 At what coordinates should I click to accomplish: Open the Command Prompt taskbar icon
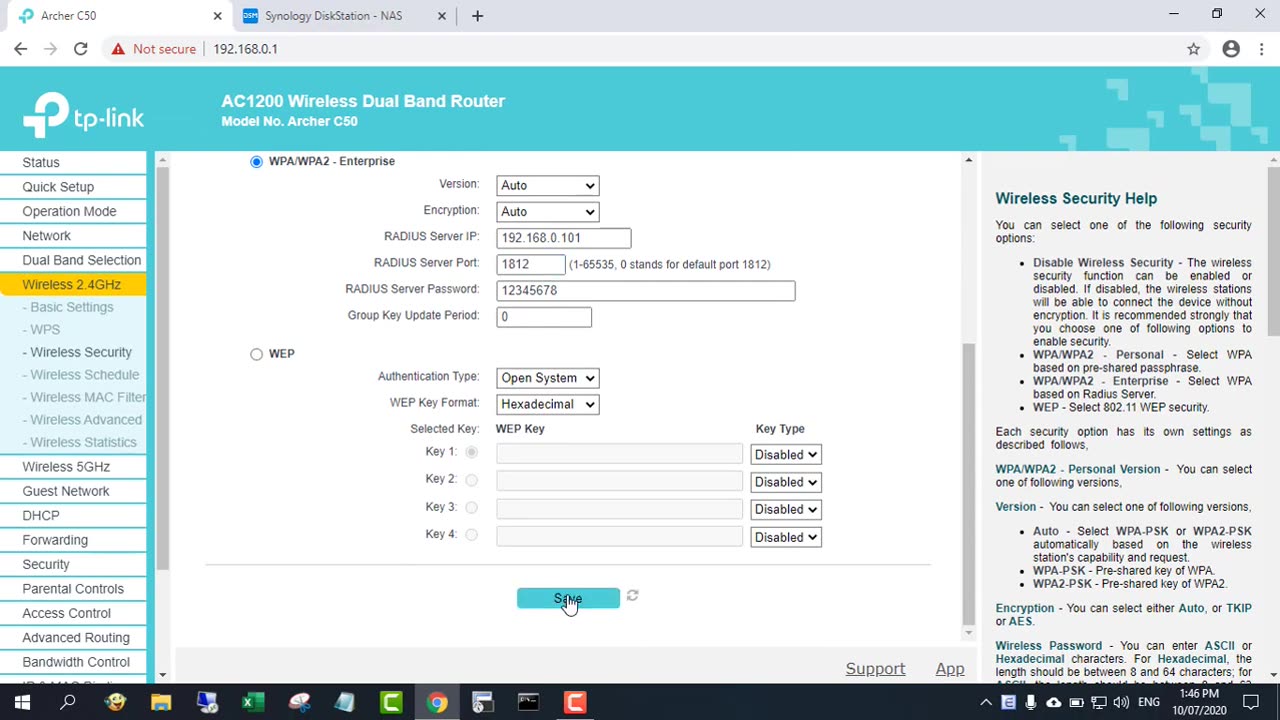(x=528, y=702)
